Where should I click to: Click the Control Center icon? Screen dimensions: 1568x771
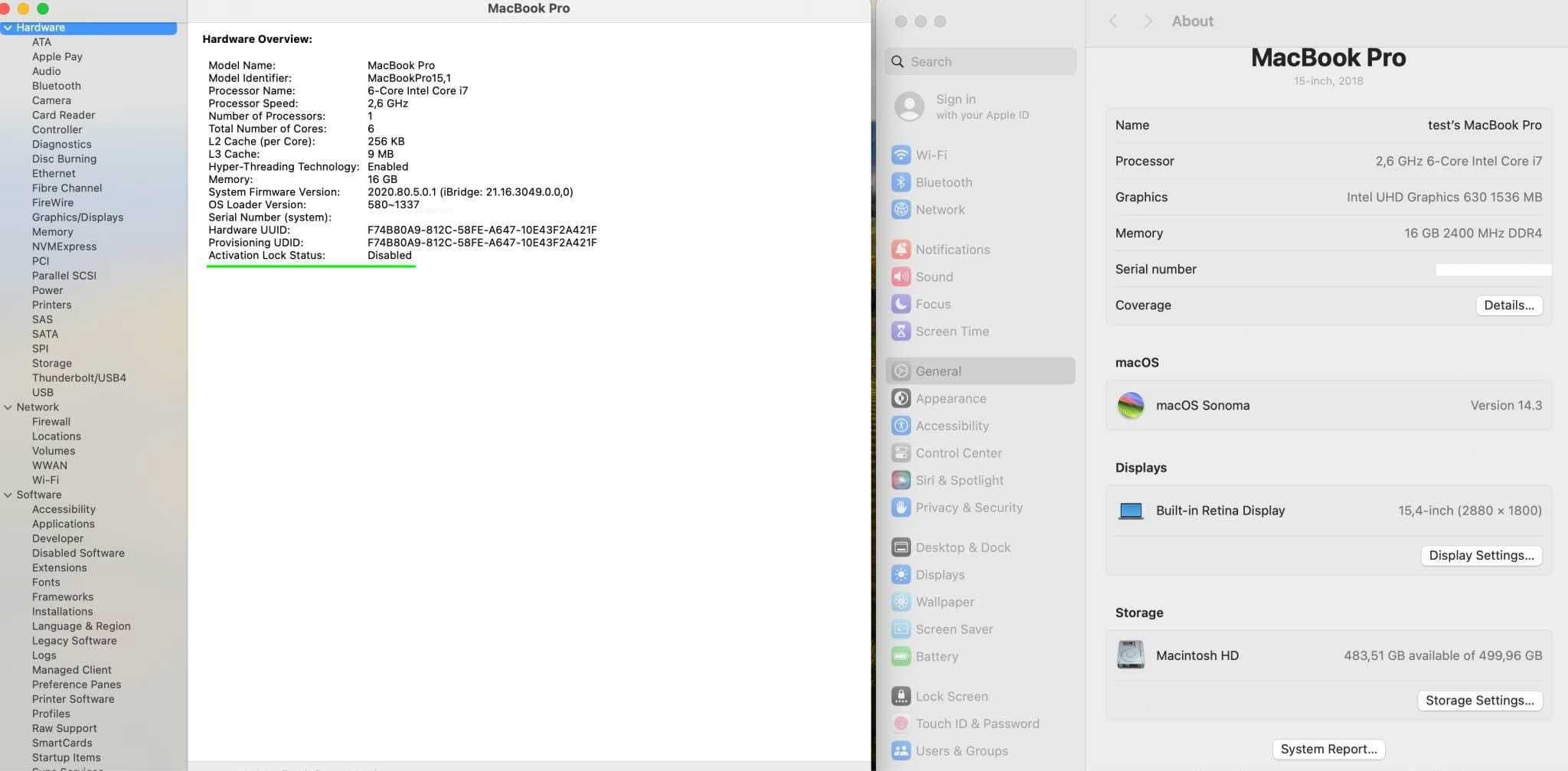901,453
